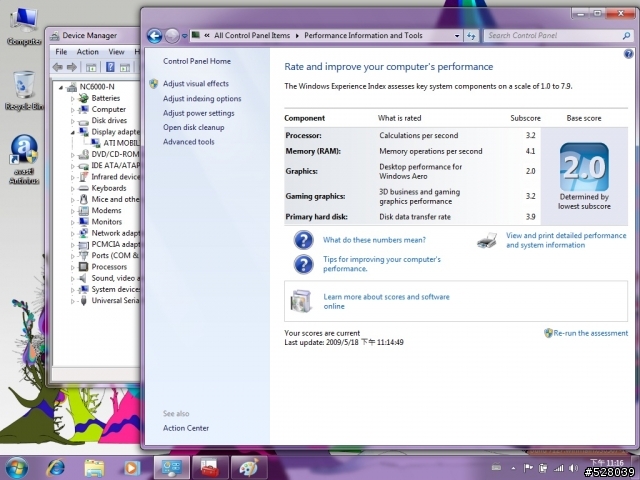Viewport: 640px width, 480px height.
Task: Open the help question mark icon
Action: pyautogui.click(x=628, y=53)
